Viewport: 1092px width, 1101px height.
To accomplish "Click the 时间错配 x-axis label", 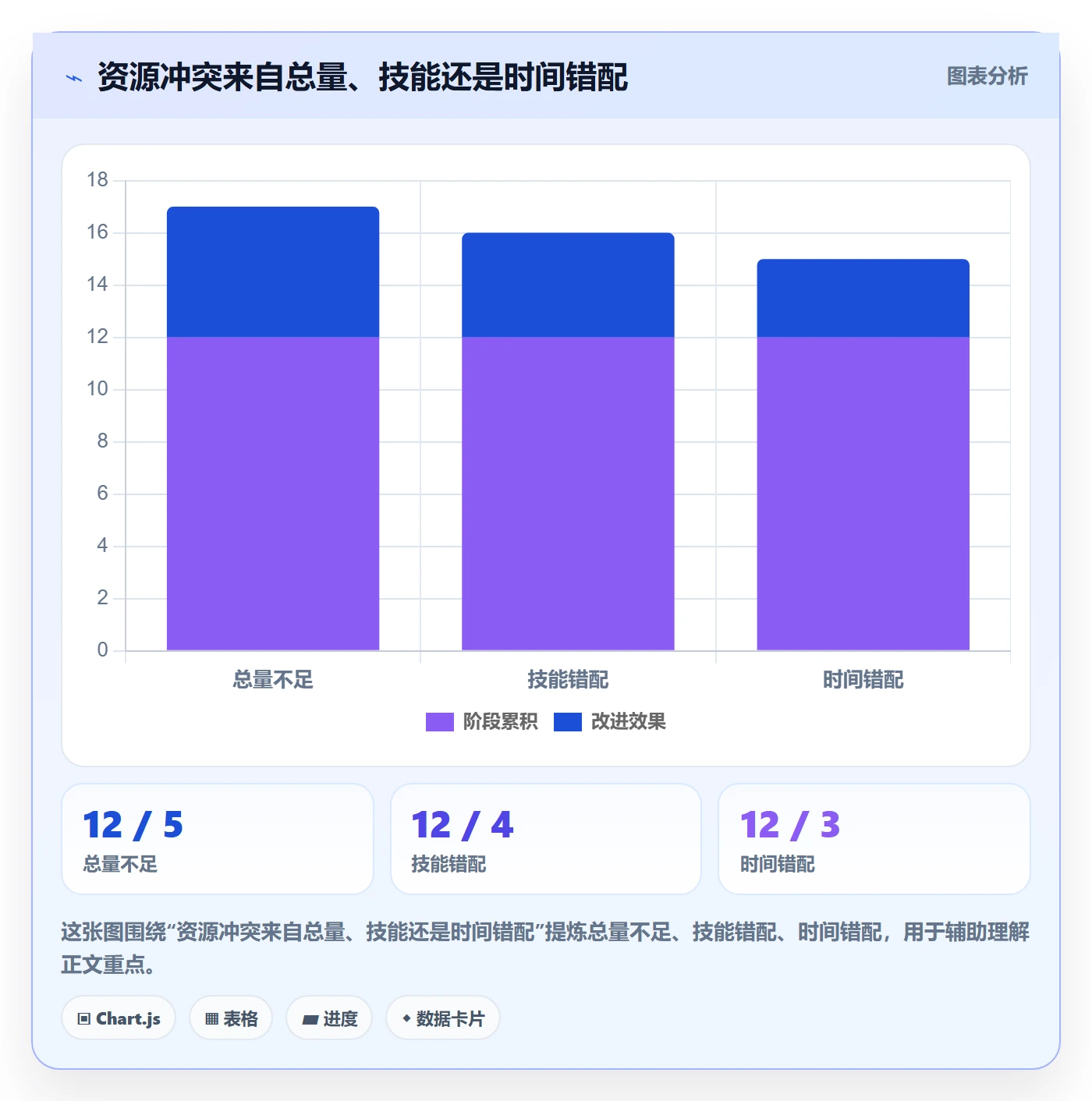I will [x=863, y=680].
